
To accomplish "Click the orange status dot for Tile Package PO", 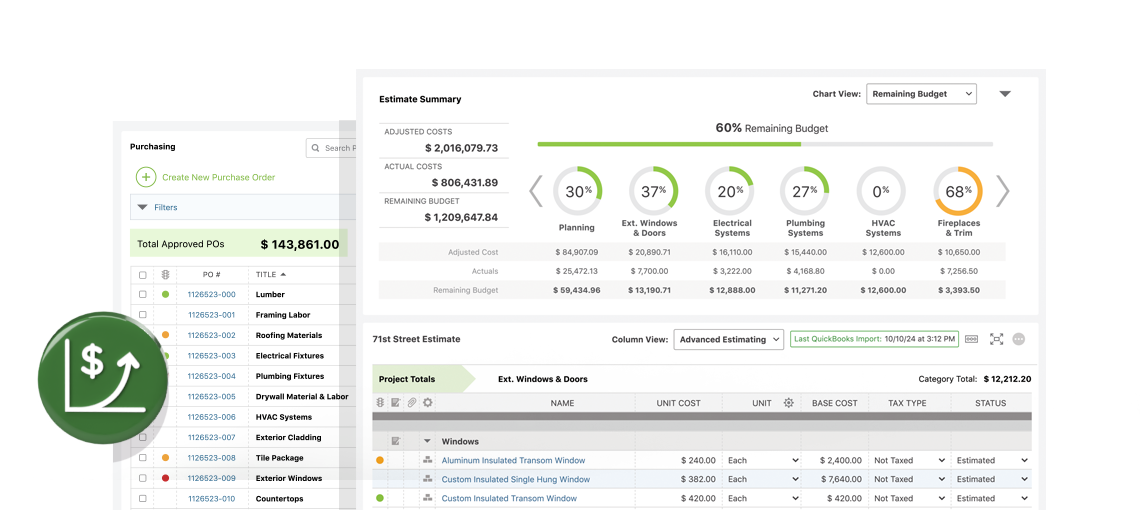I will tap(165, 458).
